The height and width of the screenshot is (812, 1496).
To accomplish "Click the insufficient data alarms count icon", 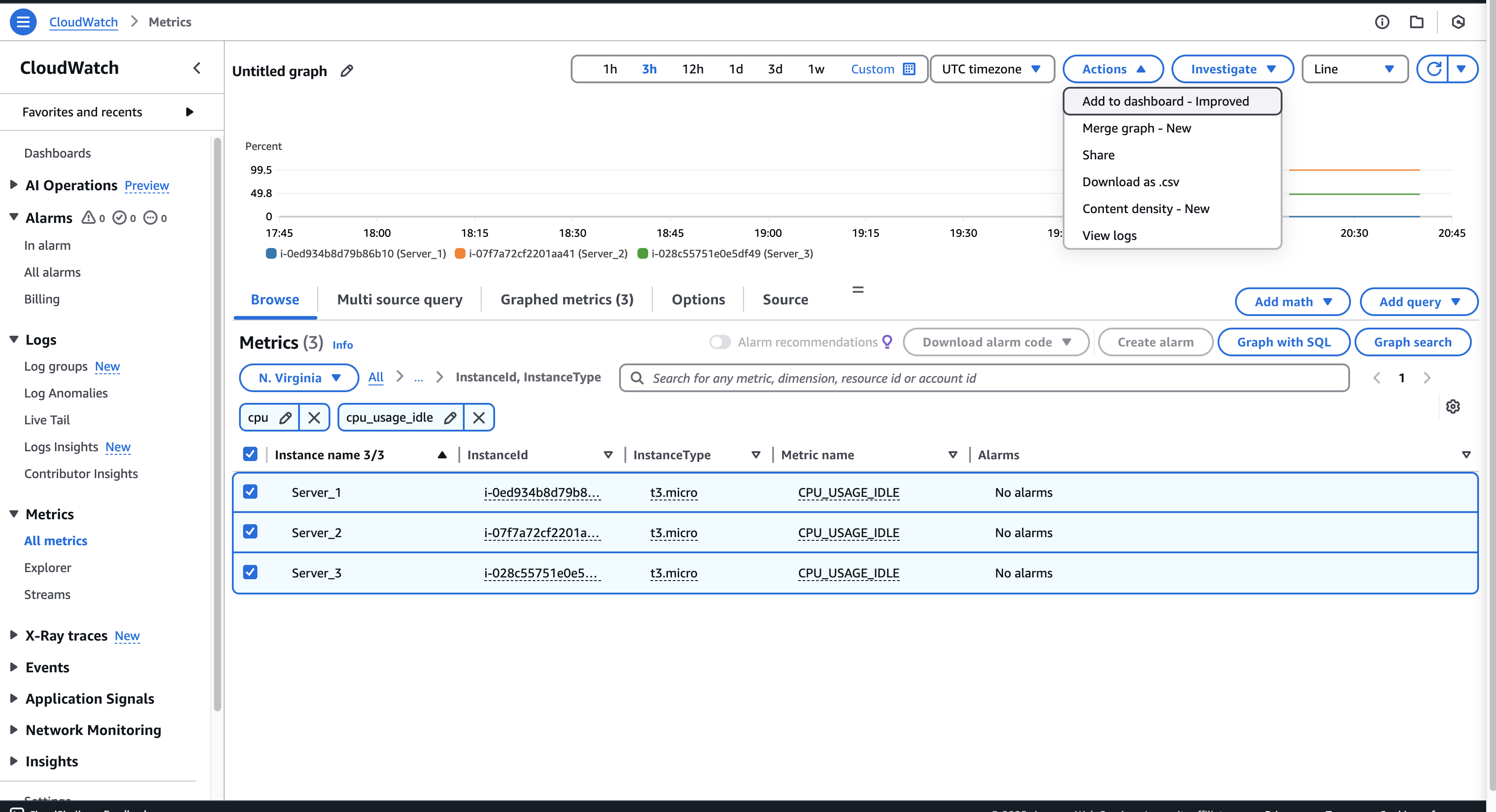I will [x=150, y=218].
